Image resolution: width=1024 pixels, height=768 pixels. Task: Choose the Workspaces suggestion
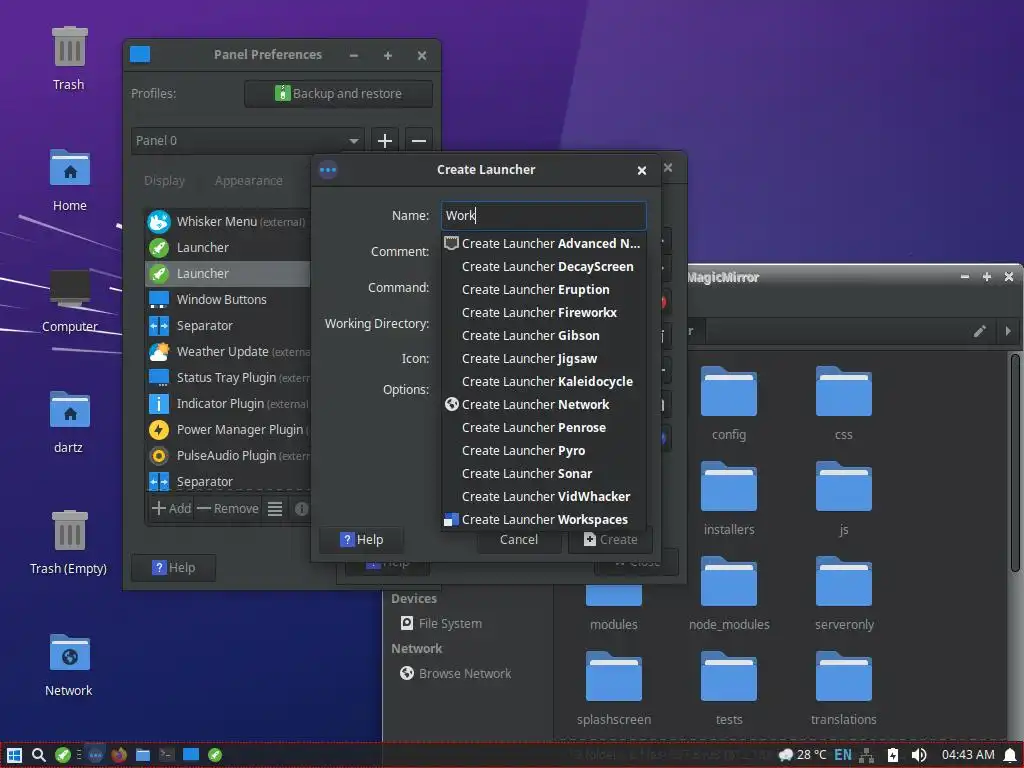543,520
